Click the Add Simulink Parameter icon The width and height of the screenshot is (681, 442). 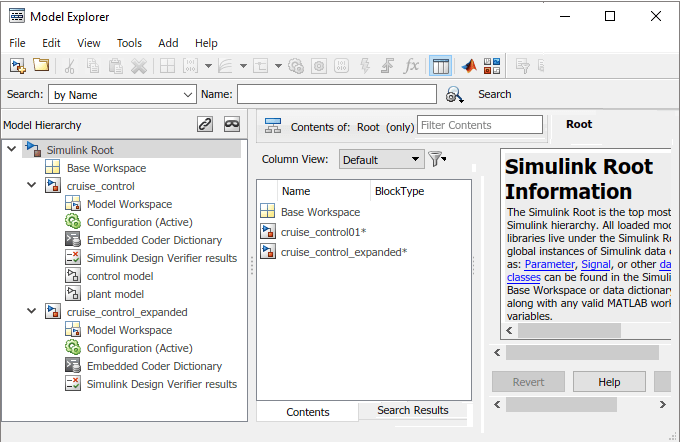coord(190,66)
